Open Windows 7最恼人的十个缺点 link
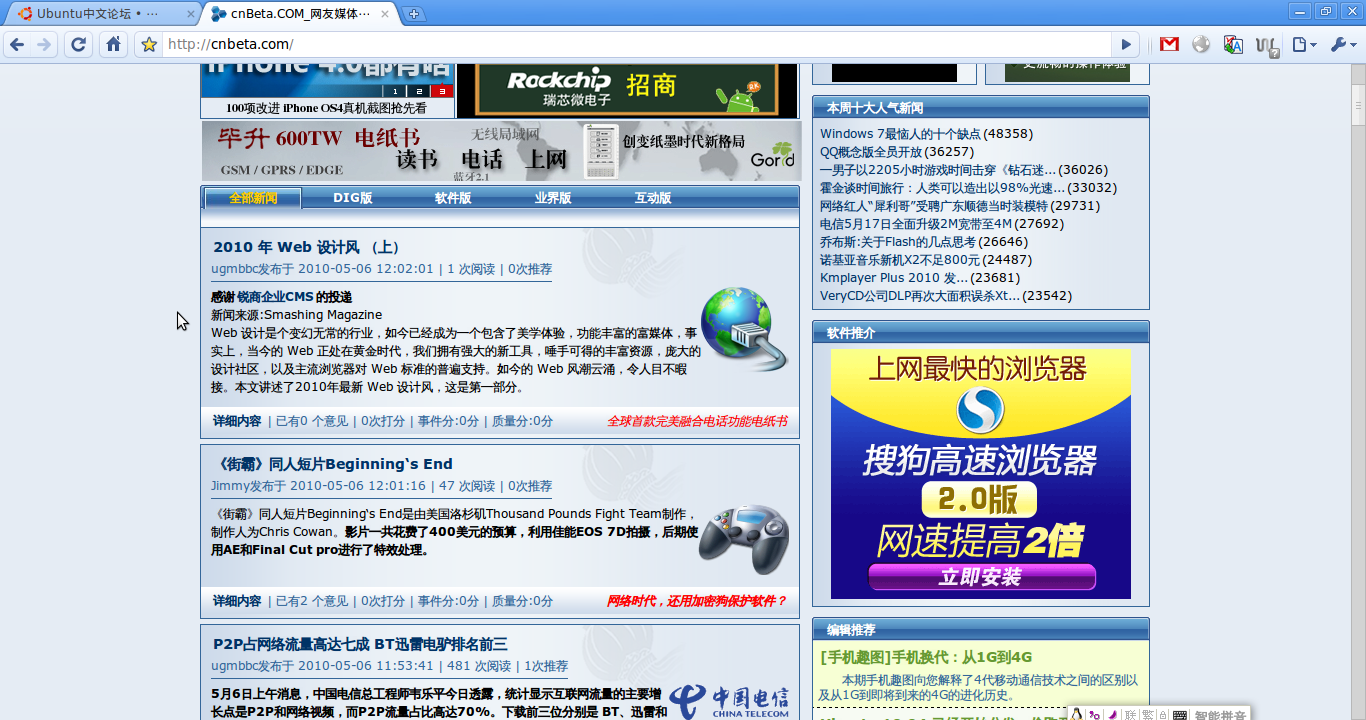The width and height of the screenshot is (1366, 720). pos(900,134)
